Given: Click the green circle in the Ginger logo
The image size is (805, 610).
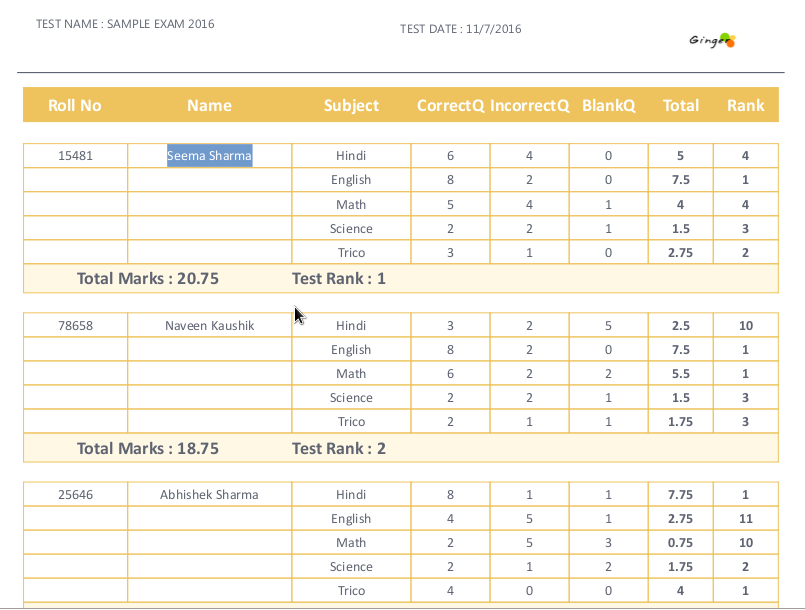Looking at the screenshot, I should [725, 37].
